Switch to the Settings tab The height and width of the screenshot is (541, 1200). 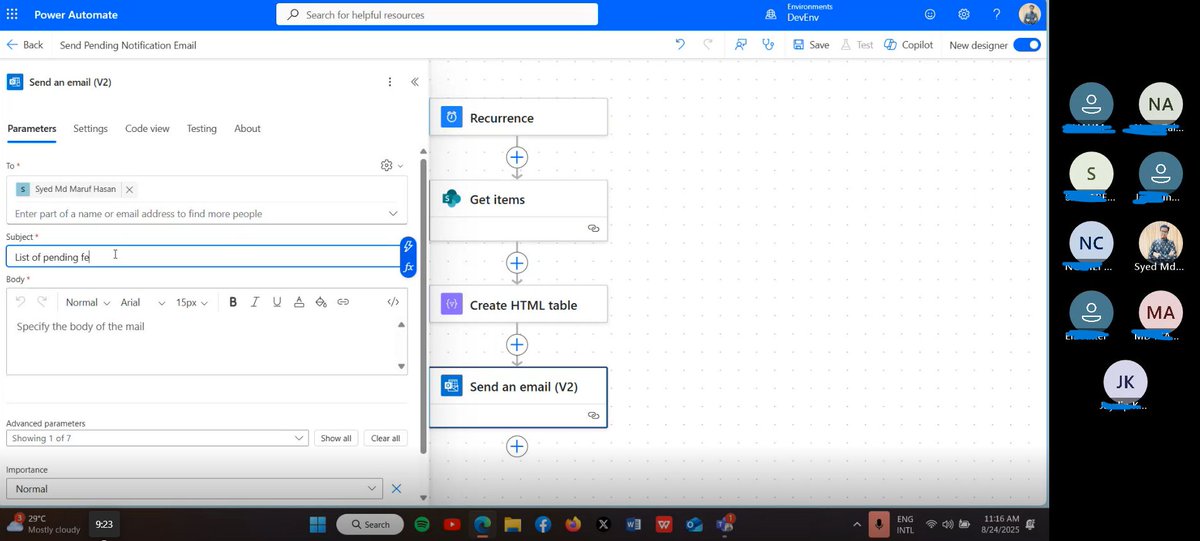click(x=90, y=129)
